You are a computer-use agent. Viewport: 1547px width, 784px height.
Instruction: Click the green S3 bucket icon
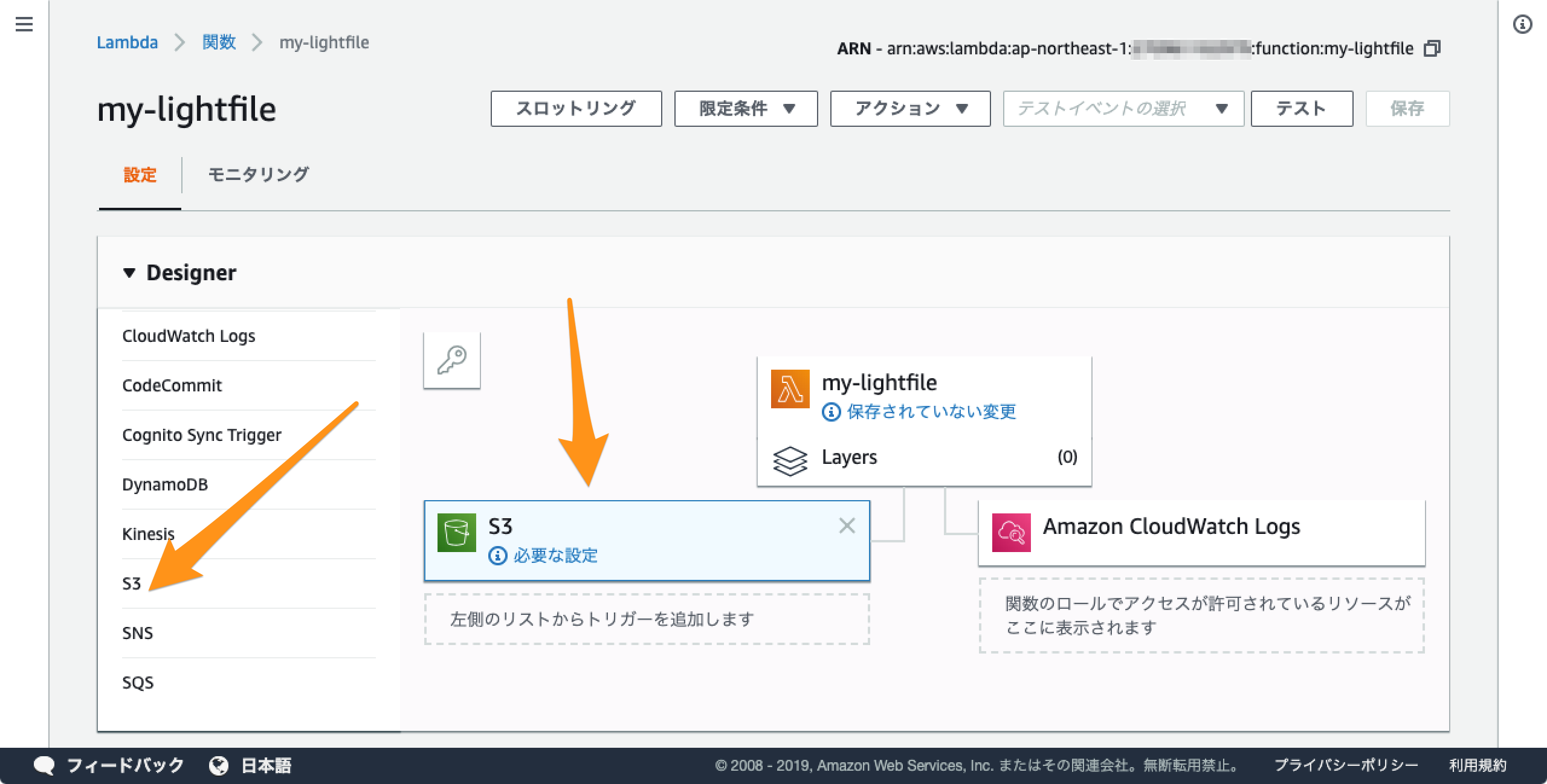[456, 533]
